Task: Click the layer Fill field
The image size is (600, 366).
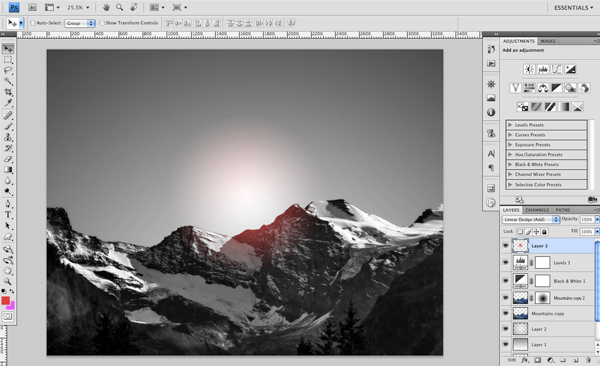Action: pyautogui.click(x=587, y=232)
